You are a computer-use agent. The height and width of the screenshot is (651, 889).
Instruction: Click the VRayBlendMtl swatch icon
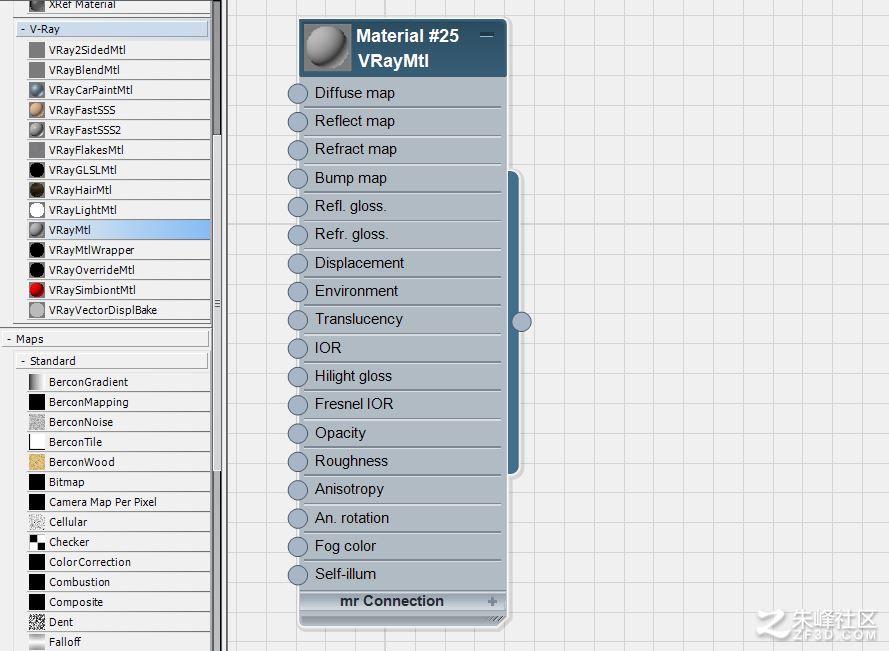(37, 70)
